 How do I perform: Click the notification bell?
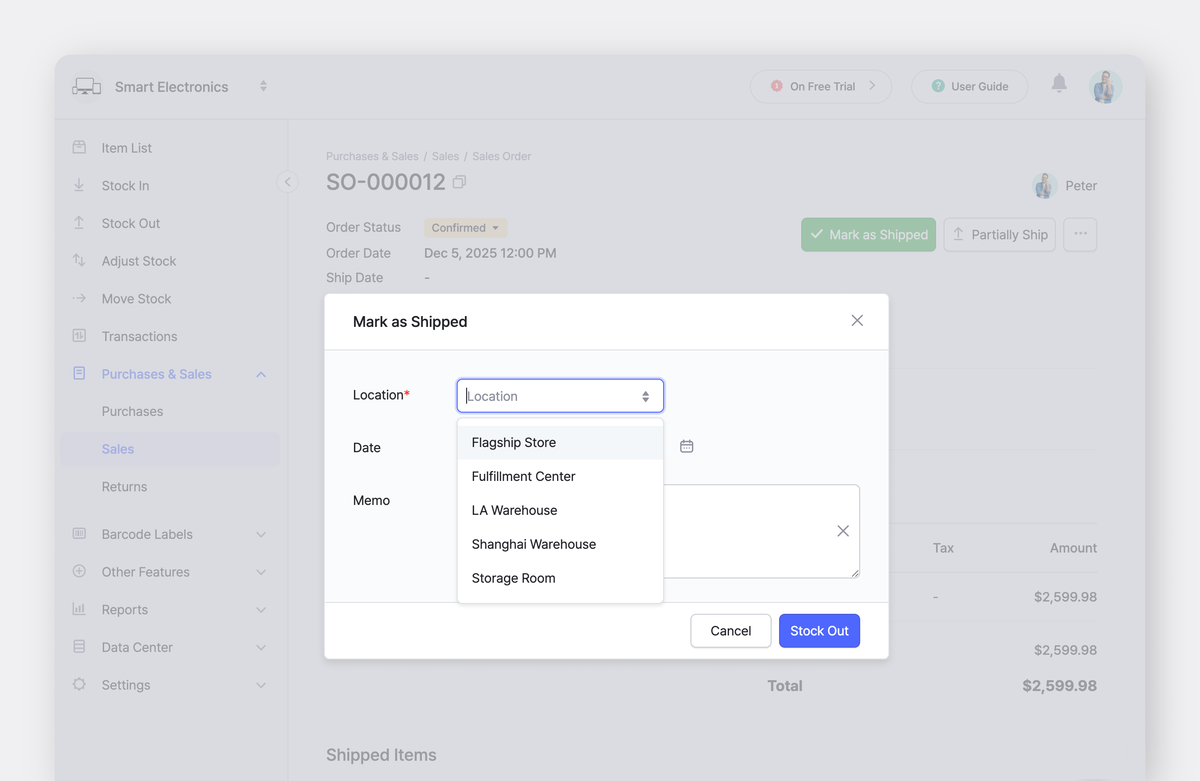pos(1060,86)
